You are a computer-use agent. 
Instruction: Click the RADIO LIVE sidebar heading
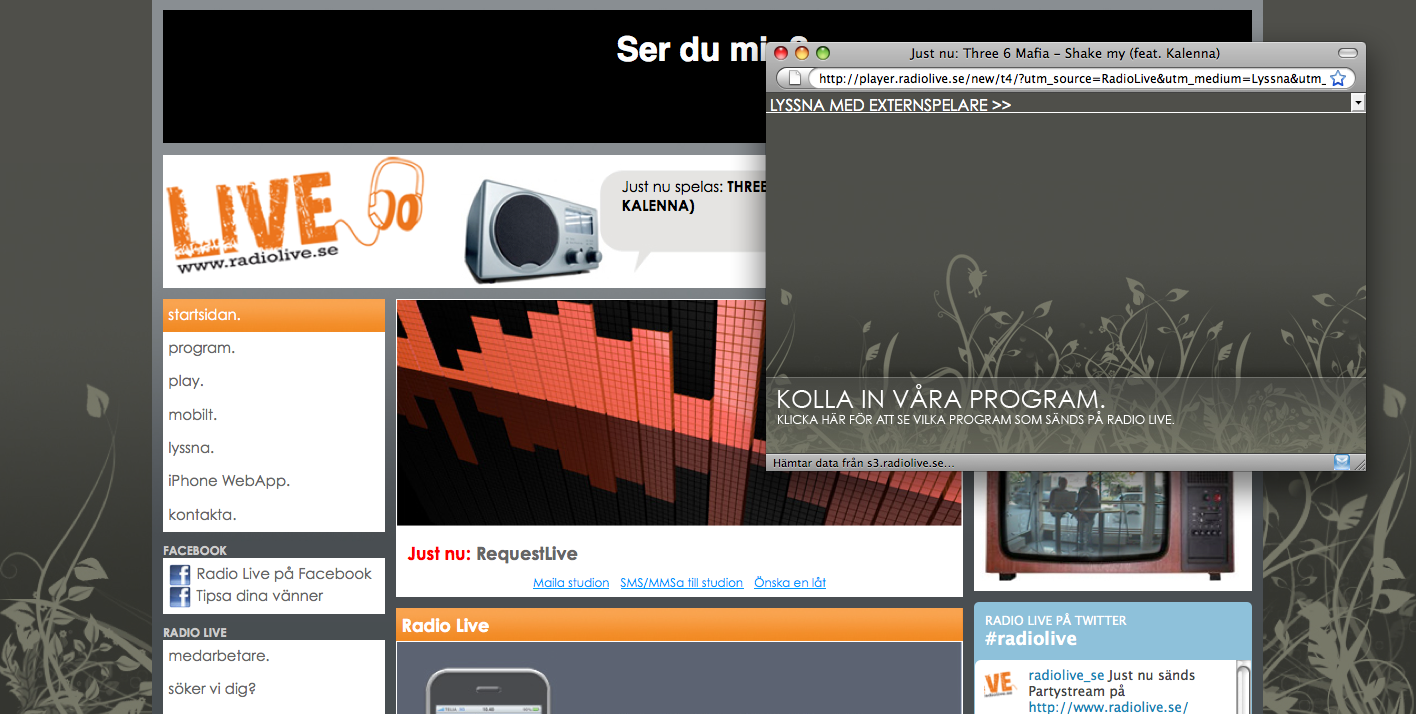coord(195,633)
